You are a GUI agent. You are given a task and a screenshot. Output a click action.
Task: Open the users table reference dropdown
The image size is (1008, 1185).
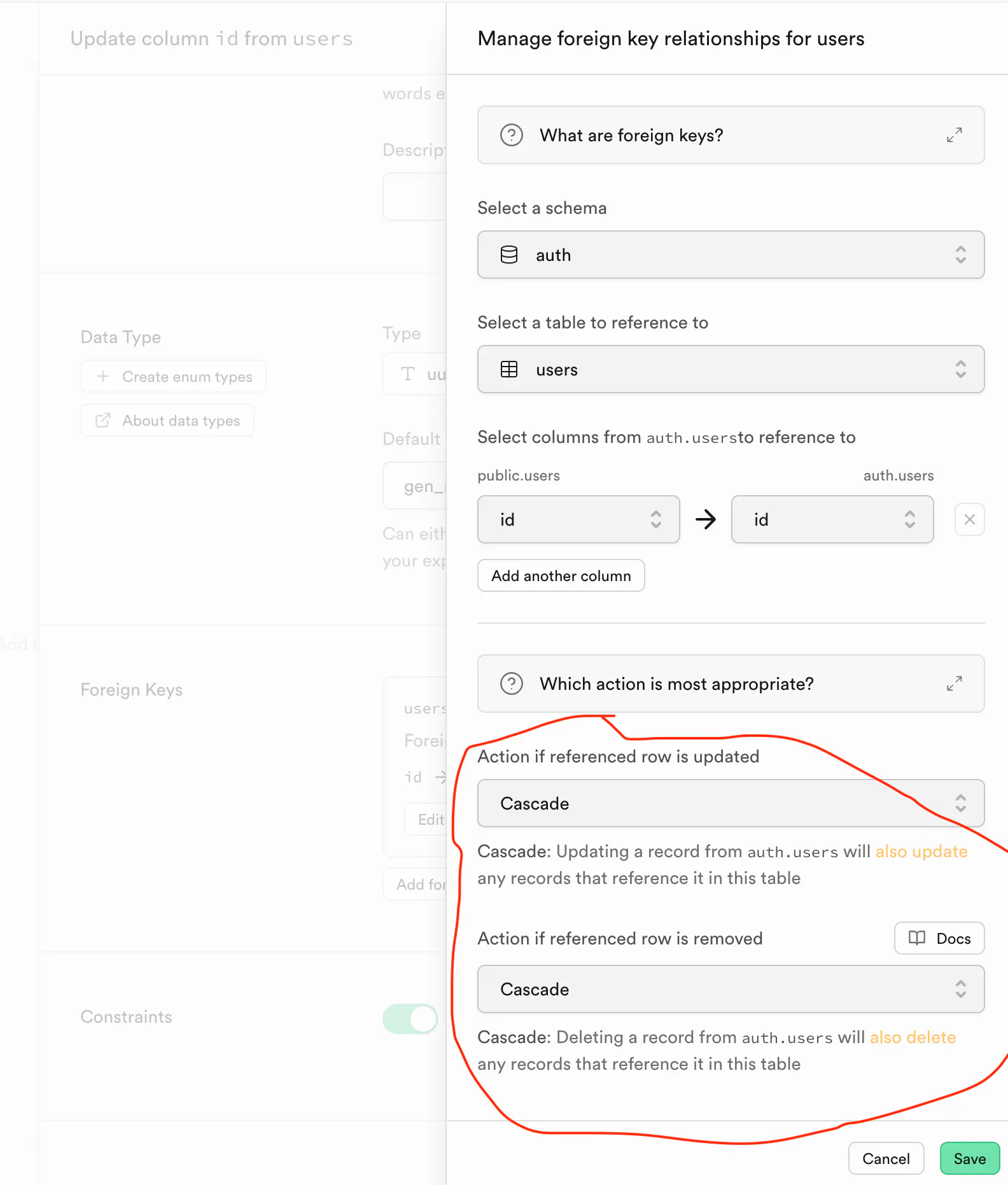coord(731,369)
